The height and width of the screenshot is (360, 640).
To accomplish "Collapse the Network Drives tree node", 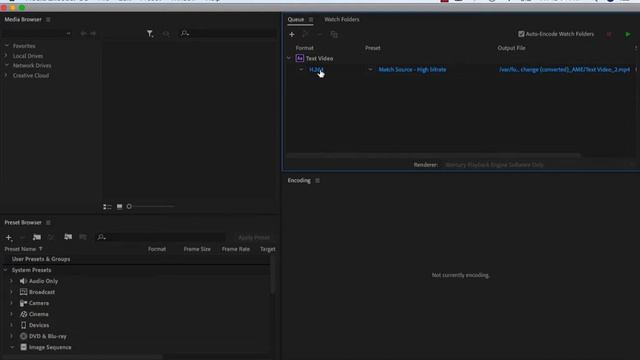I will [x=7, y=65].
